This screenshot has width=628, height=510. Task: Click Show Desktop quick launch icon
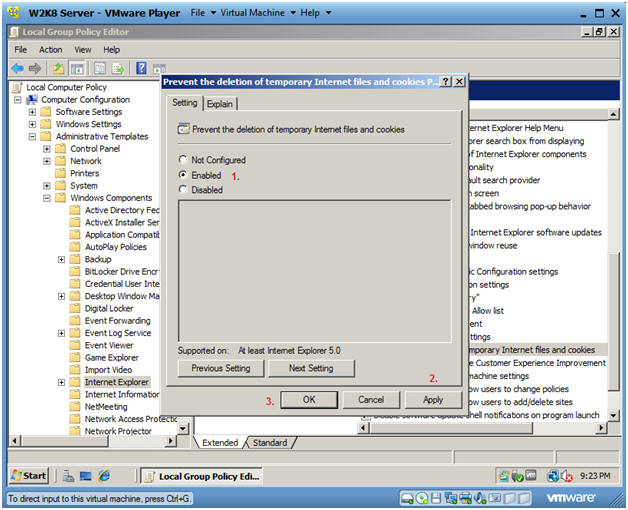(x=85, y=476)
